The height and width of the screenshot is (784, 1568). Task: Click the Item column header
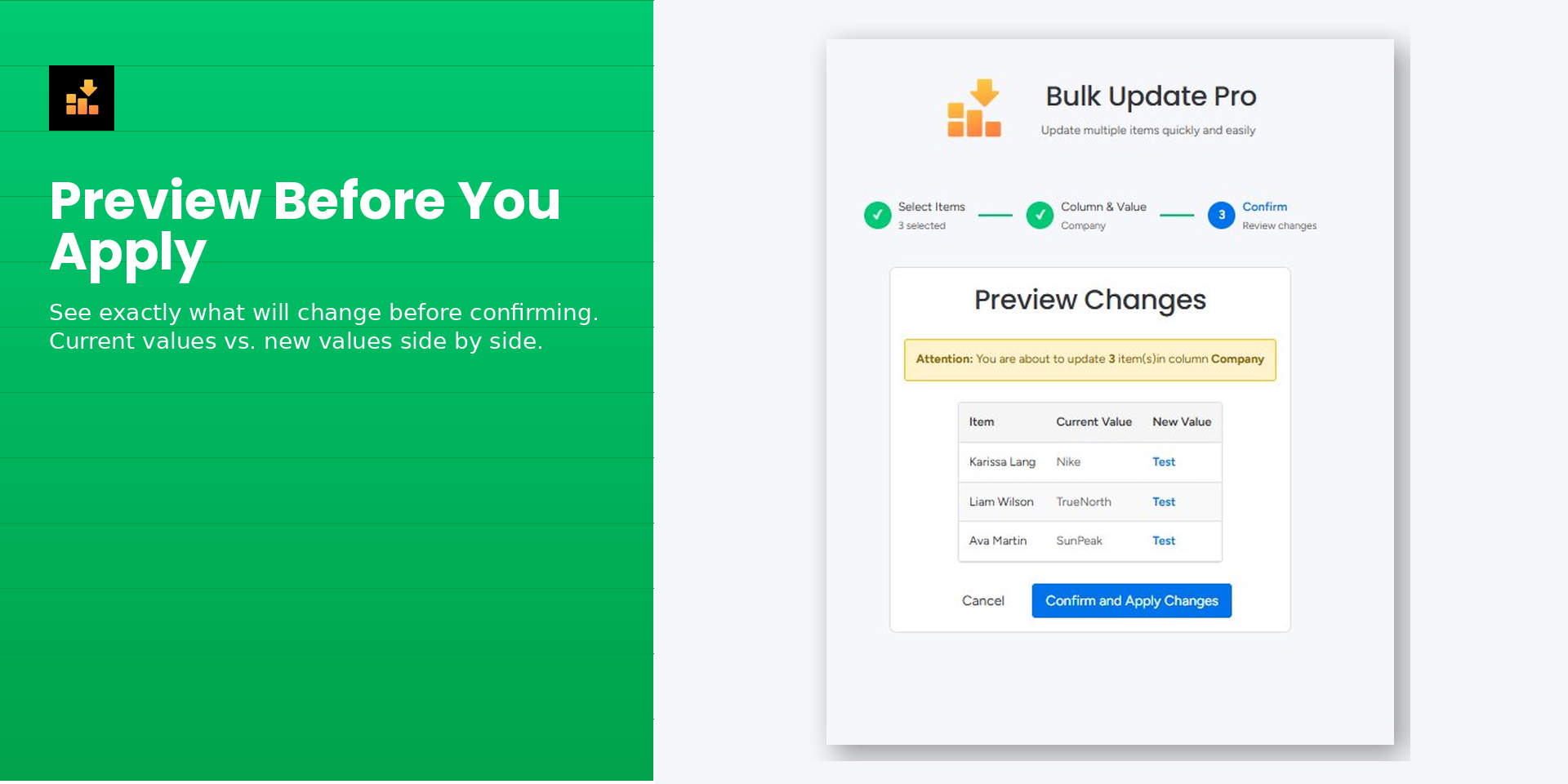[x=982, y=422]
